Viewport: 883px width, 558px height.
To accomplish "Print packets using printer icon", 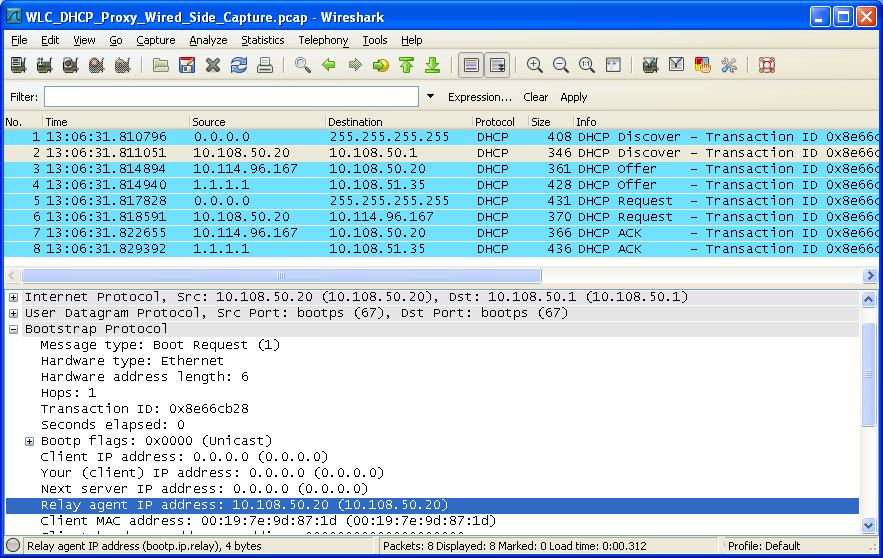I will [264, 66].
